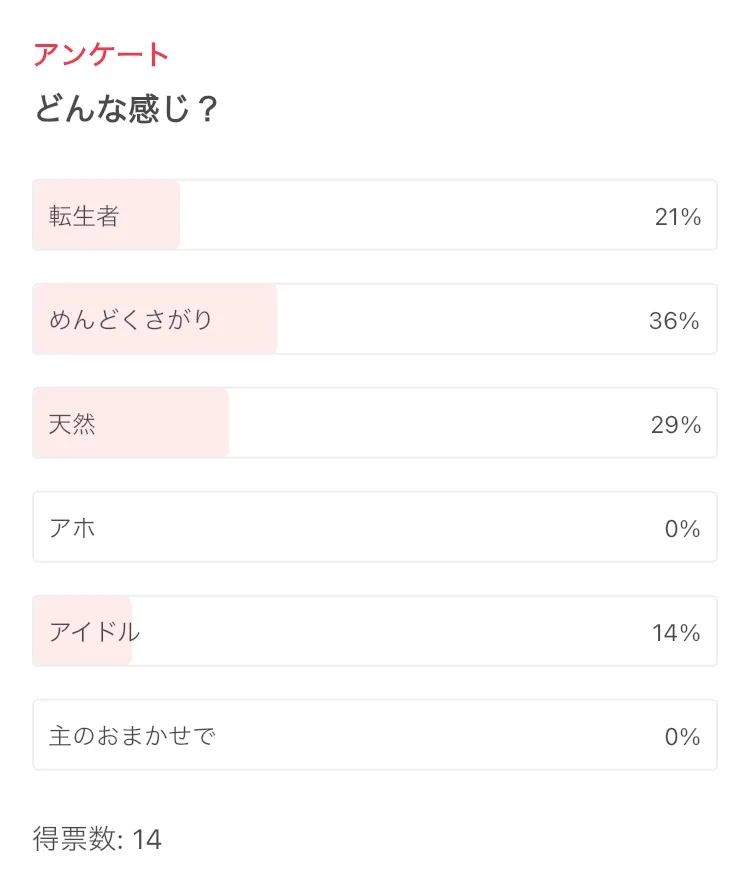The height and width of the screenshot is (886, 750).
Task: Click the 得票数: 14 vote count text
Action: point(97,839)
